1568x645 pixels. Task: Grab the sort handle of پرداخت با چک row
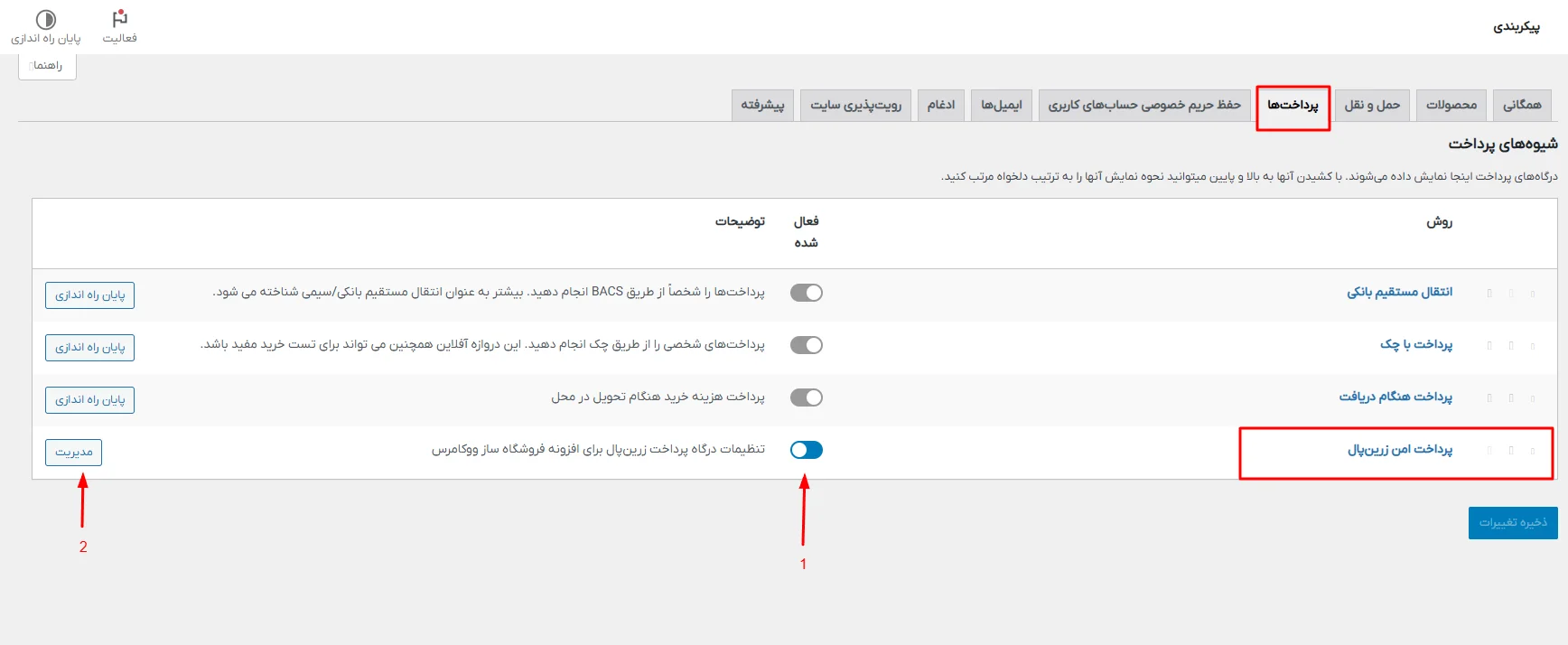(1533, 345)
